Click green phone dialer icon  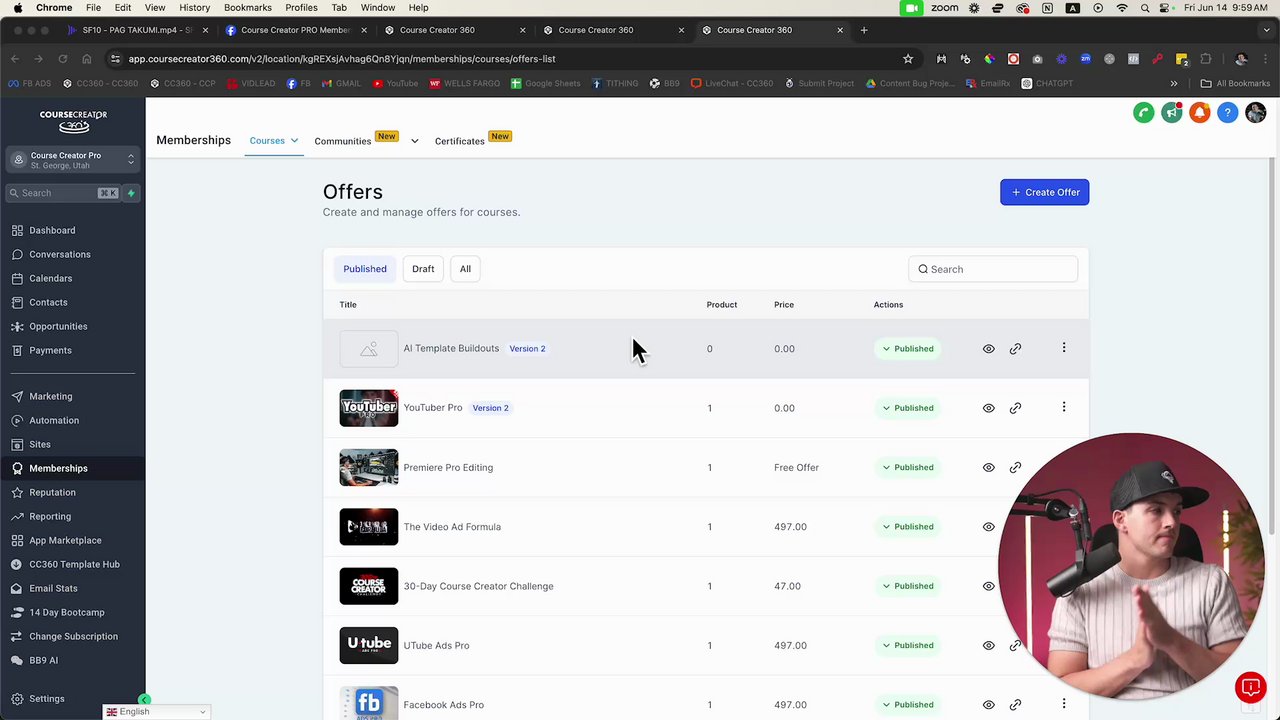point(1144,113)
